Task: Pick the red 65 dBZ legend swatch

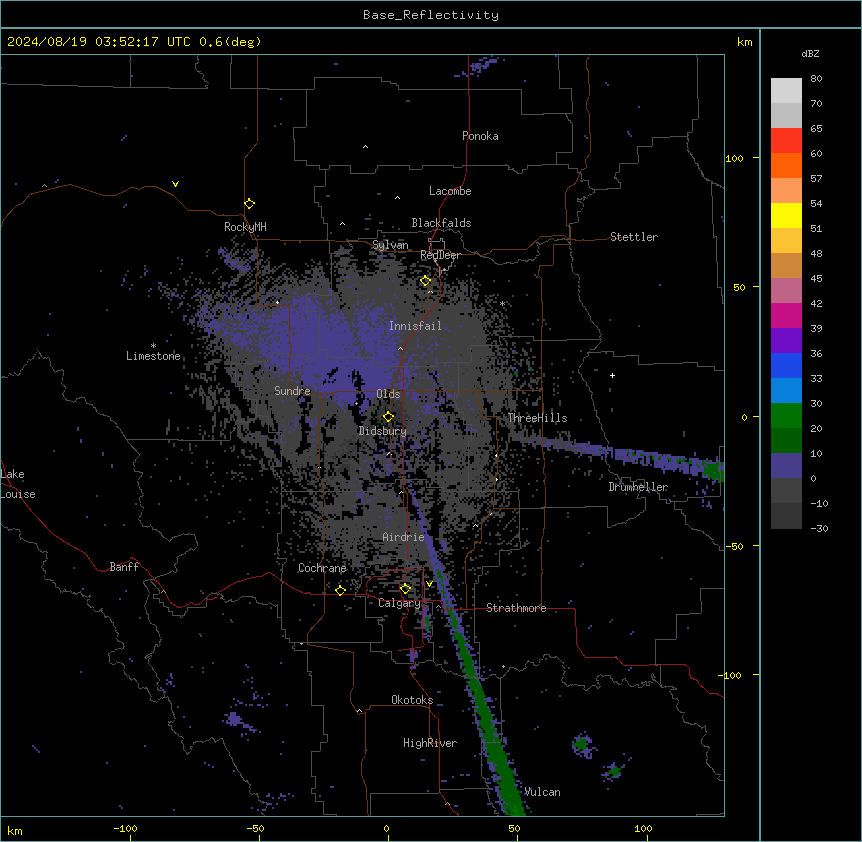Action: [786, 140]
